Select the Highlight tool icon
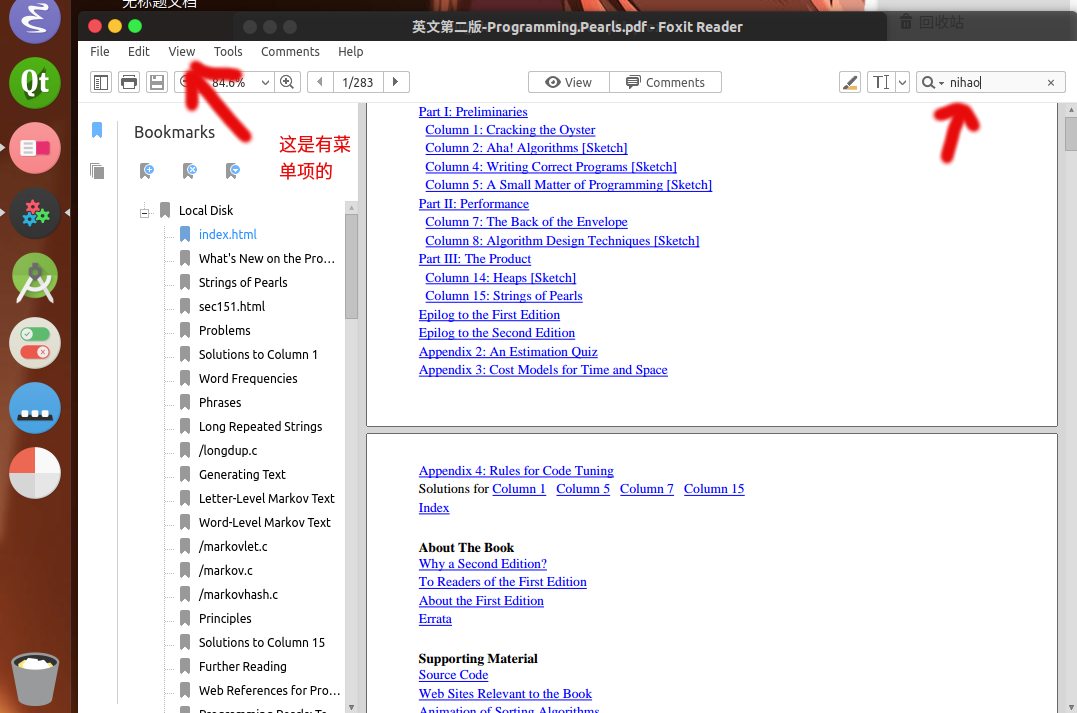 tap(850, 82)
